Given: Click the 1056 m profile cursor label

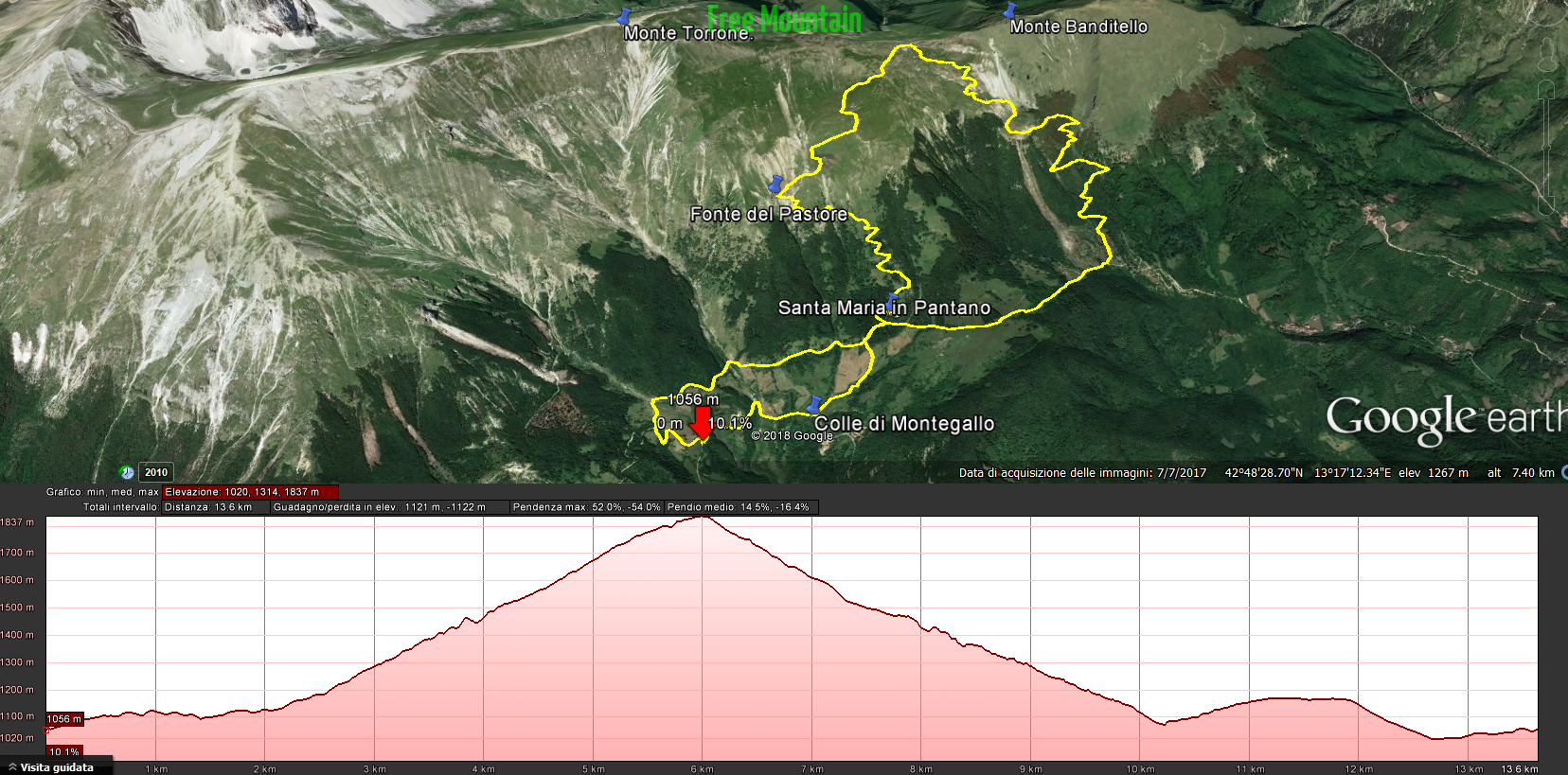Looking at the screenshot, I should (x=64, y=719).
